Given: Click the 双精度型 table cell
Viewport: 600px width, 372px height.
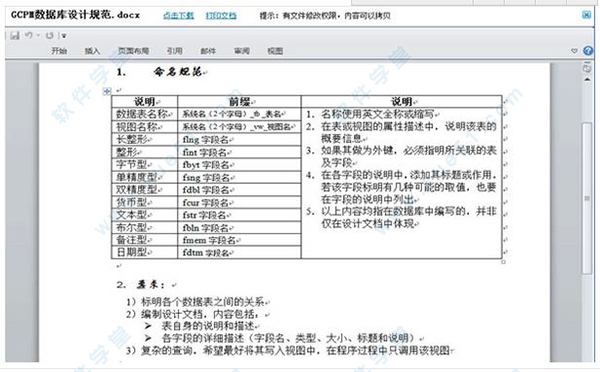Looking at the screenshot, I should pyautogui.click(x=145, y=189).
